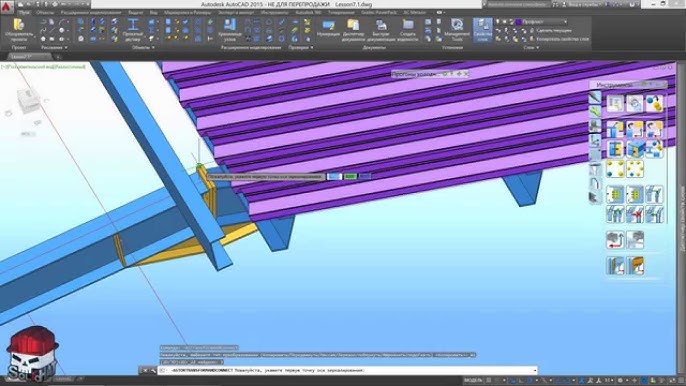
Task: Select the blue cube with yellow face palette icon
Action: pos(635,149)
